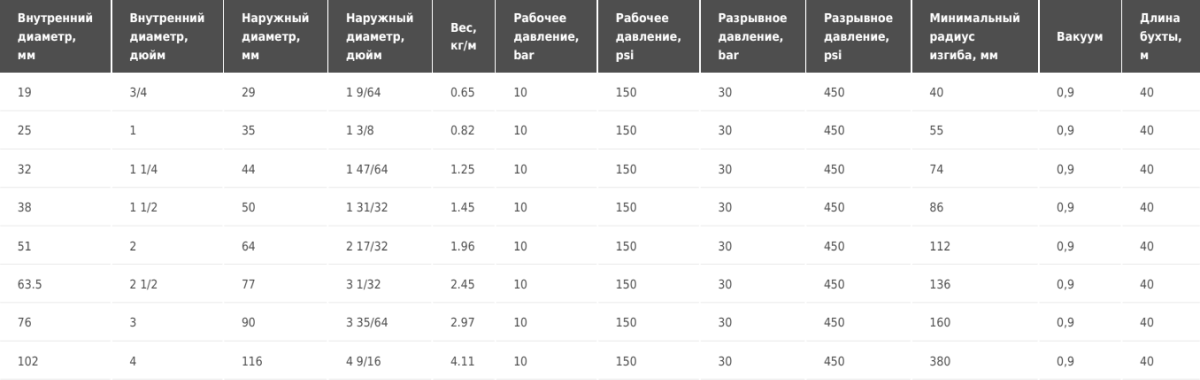Select the 'Вес, кг/м' column header

coord(466,37)
